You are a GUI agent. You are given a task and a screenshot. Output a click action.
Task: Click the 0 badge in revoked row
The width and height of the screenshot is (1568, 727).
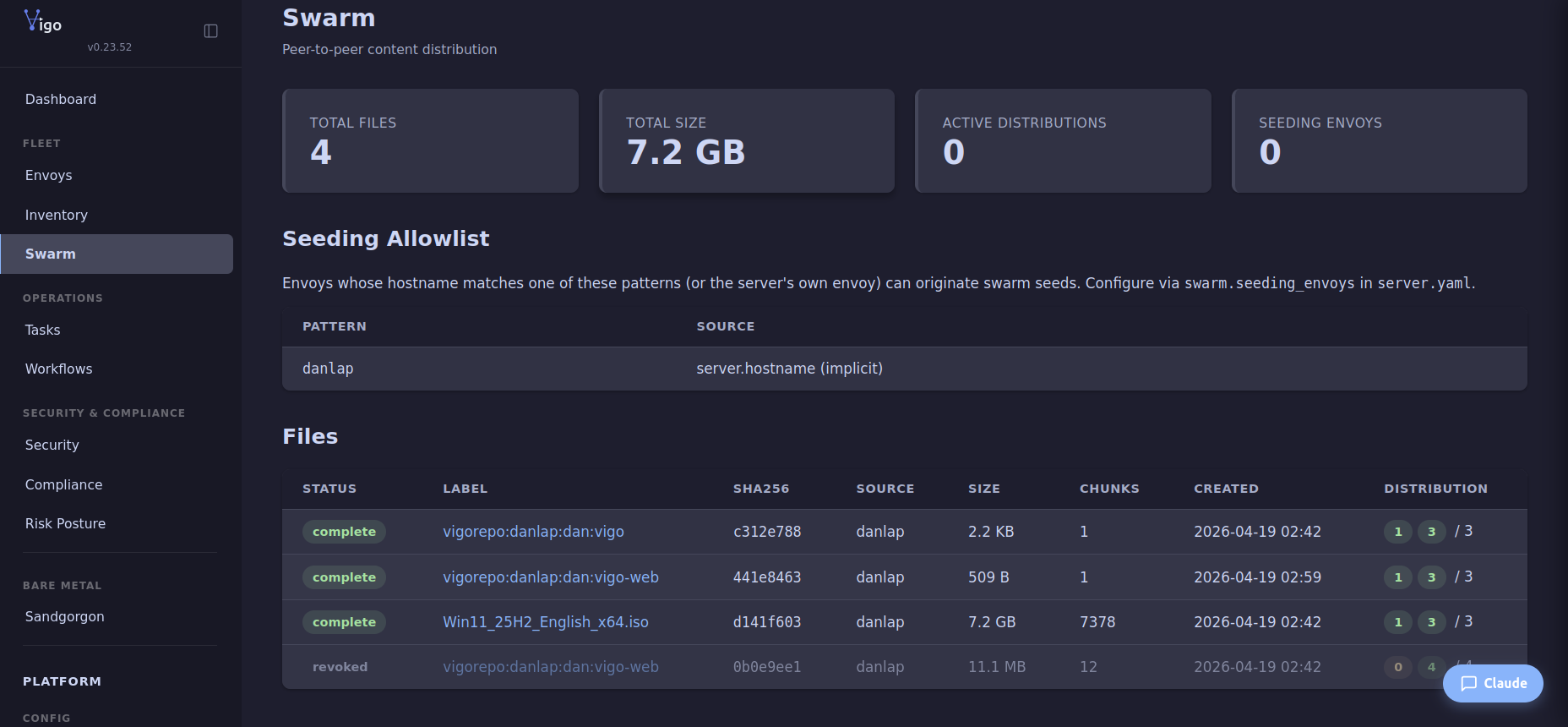click(1398, 667)
